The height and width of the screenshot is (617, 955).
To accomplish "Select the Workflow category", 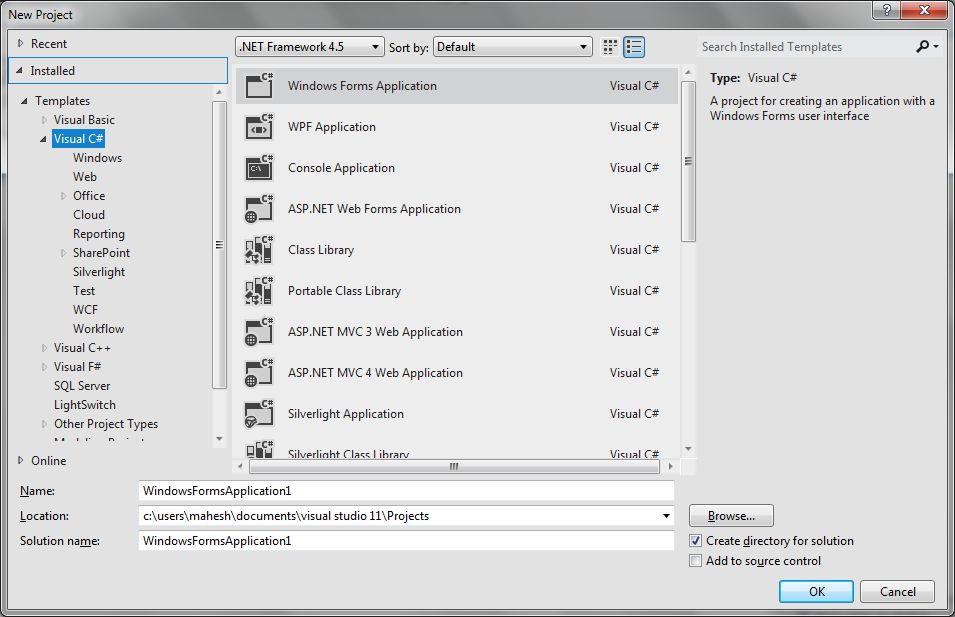I will click(x=99, y=329).
